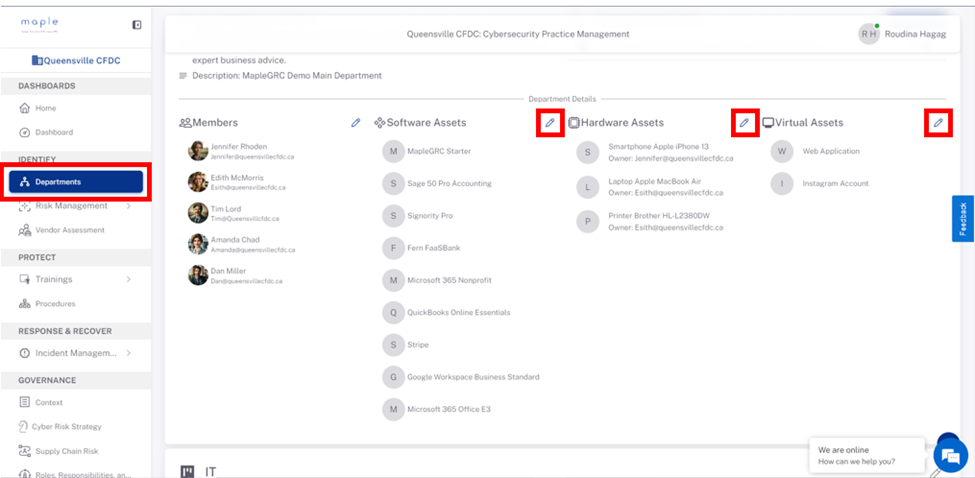The height and width of the screenshot is (478, 975).
Task: Click the Fern FaaSBank 'F' badge
Action: (x=393, y=248)
